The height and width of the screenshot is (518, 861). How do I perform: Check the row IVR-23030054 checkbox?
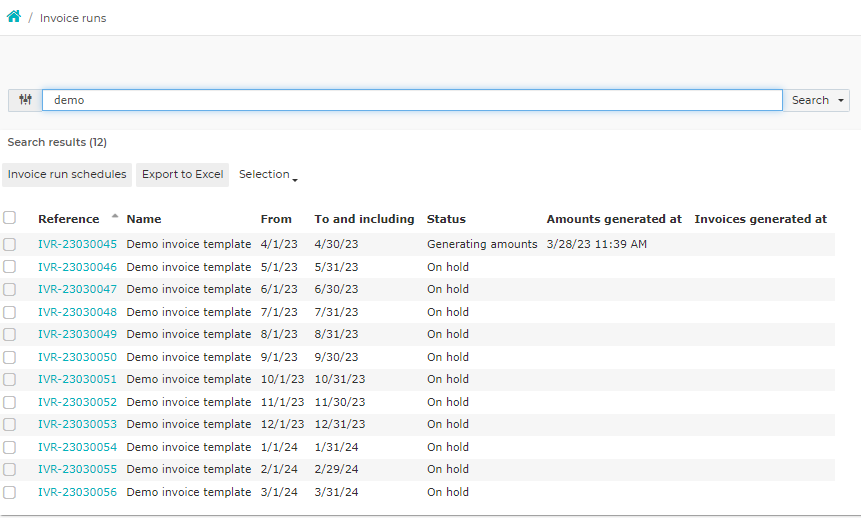[9, 447]
